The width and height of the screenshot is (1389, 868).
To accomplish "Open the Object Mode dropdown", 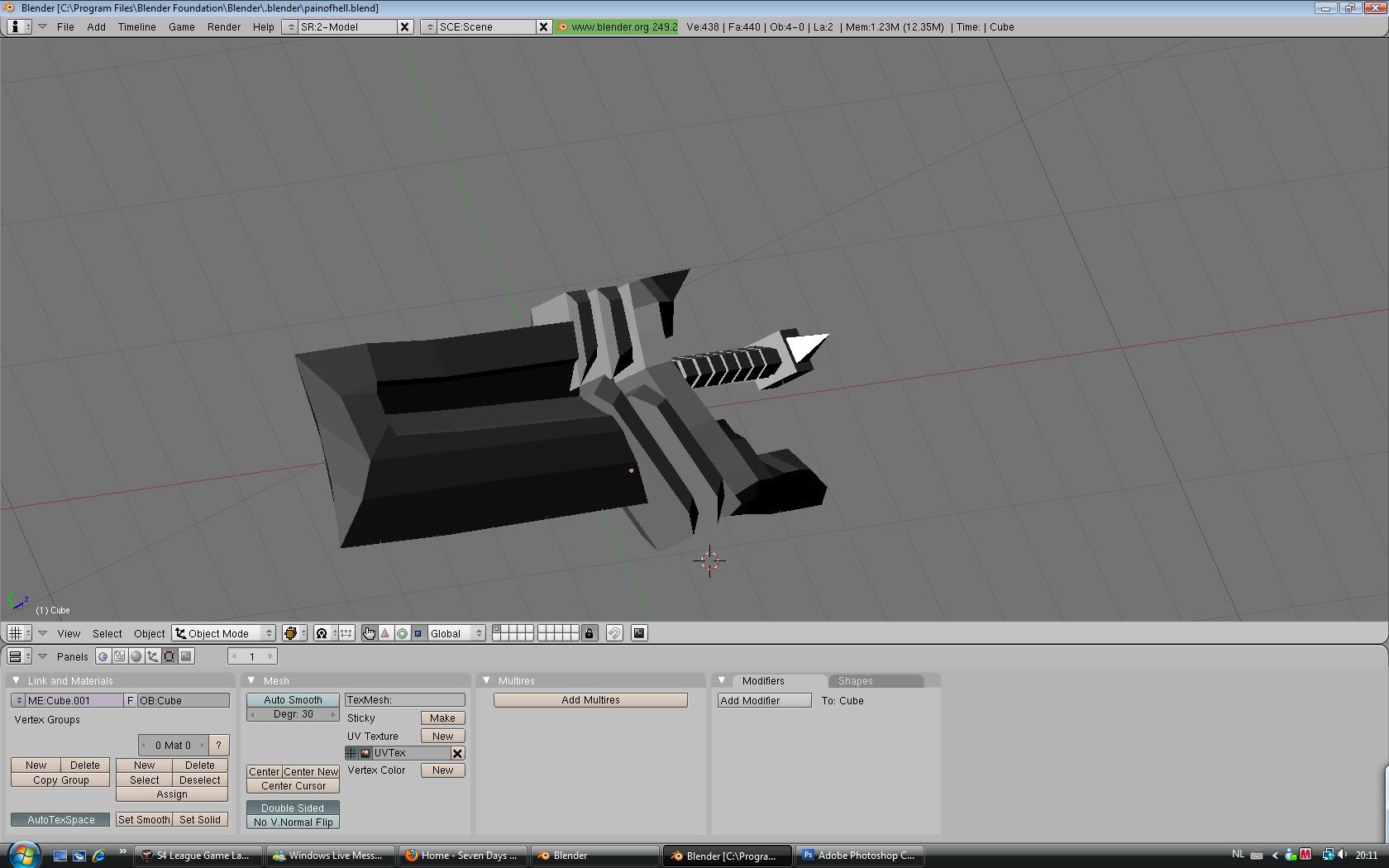I will tap(223, 633).
